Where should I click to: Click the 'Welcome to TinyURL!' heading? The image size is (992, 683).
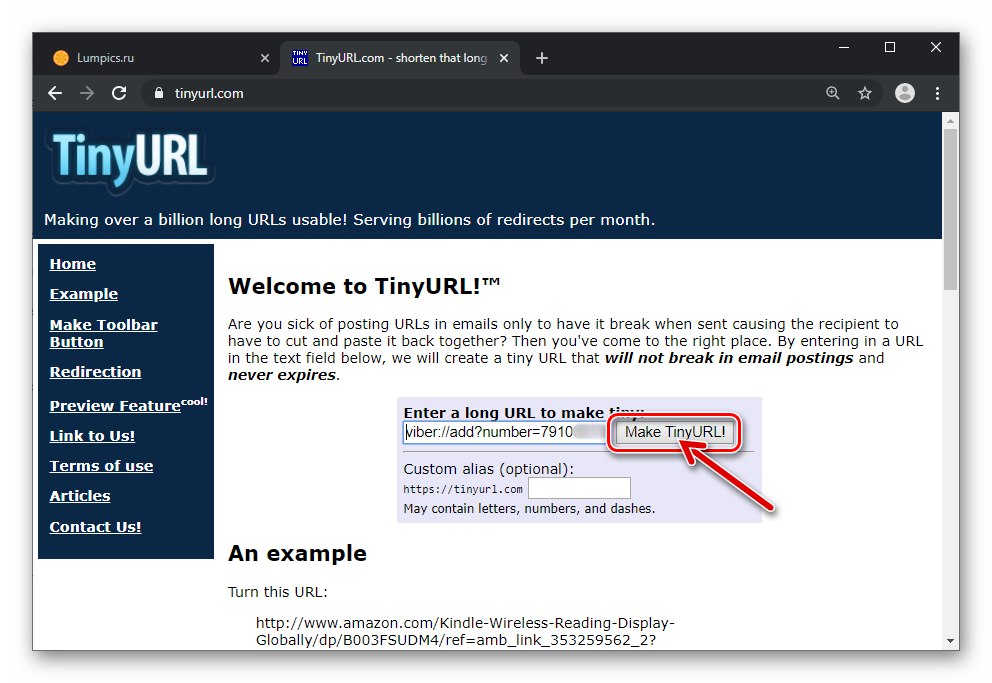tap(364, 286)
